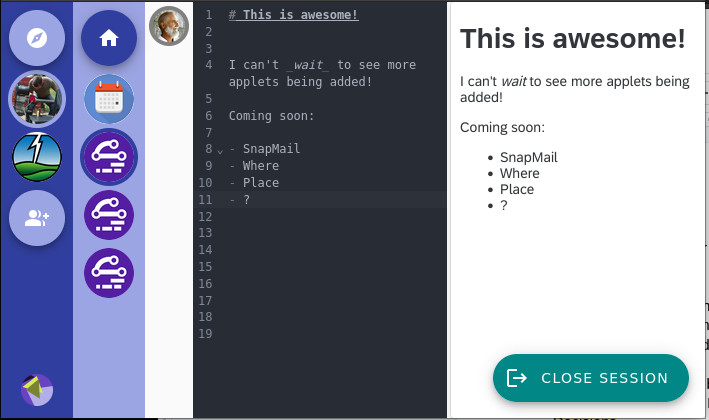Click the "Where" bullet in the preview
Screen dimensions: 709x420
[519, 173]
